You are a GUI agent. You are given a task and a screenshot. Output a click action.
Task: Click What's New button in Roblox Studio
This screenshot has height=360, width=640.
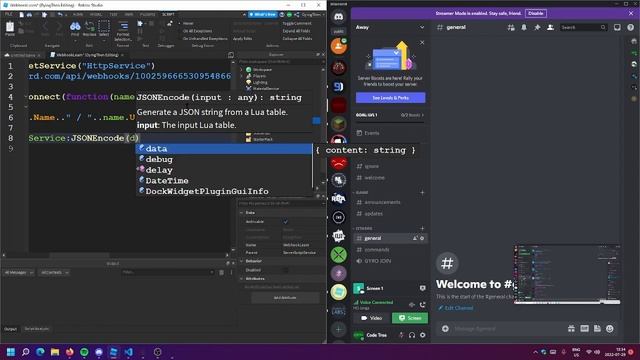262,15
